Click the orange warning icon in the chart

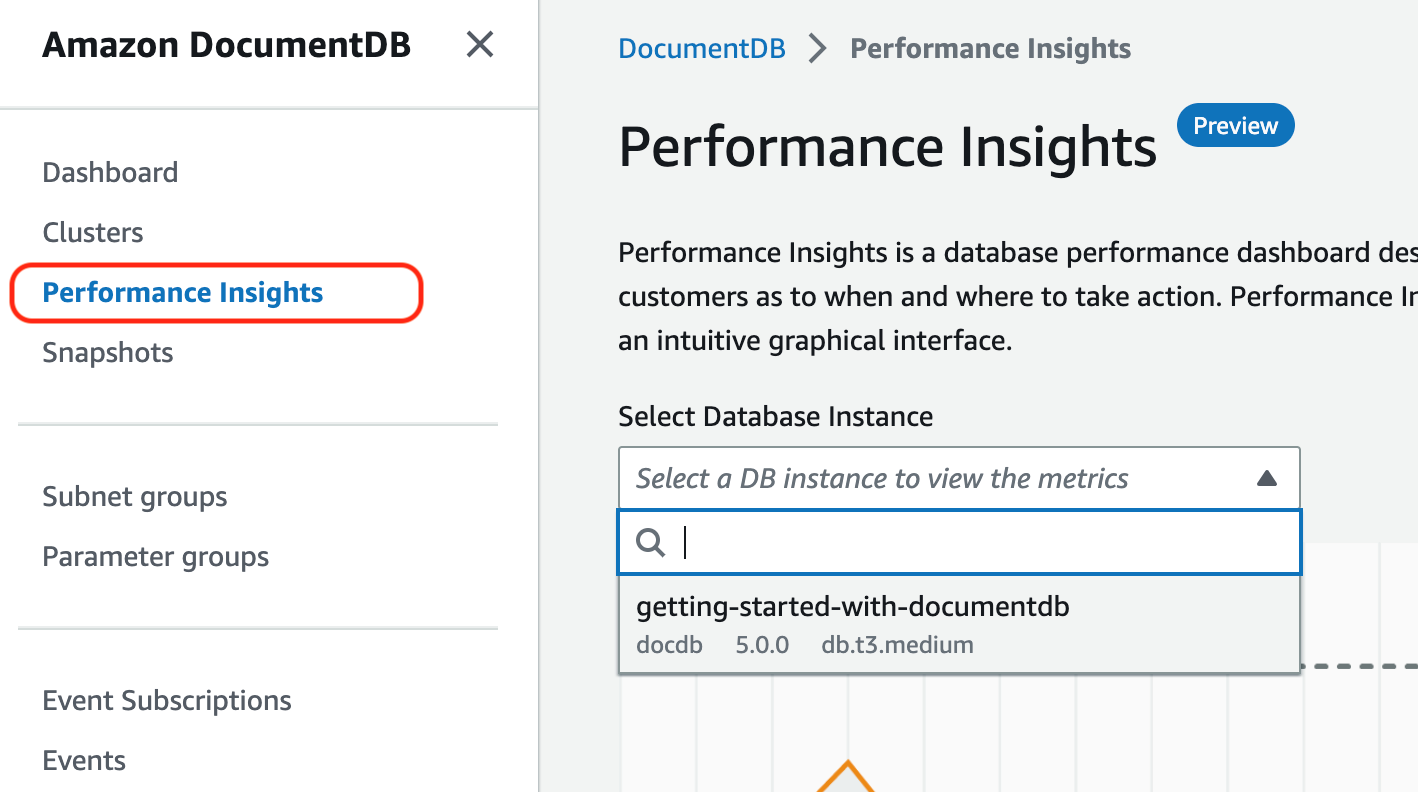tap(847, 778)
